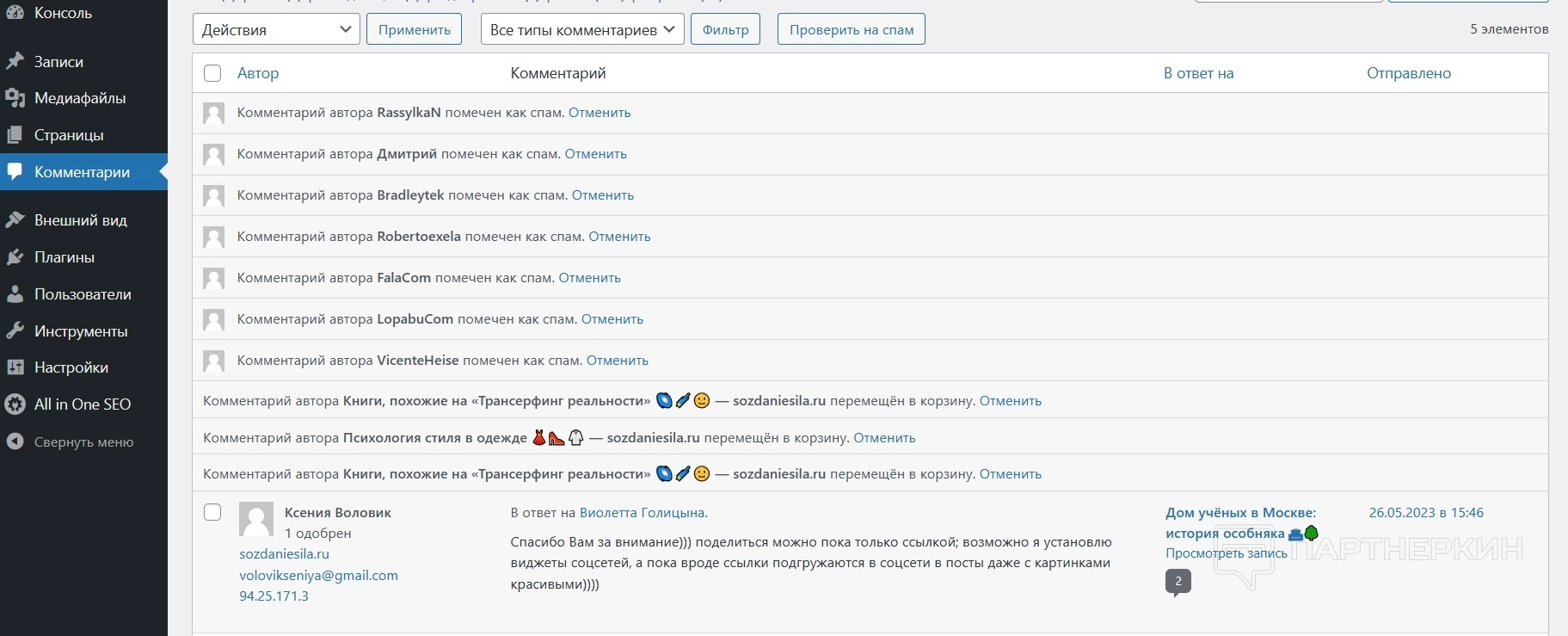Viewport: 1568px width, 636px height.
Task: Click the Записи pushpin icon
Action: 15,62
